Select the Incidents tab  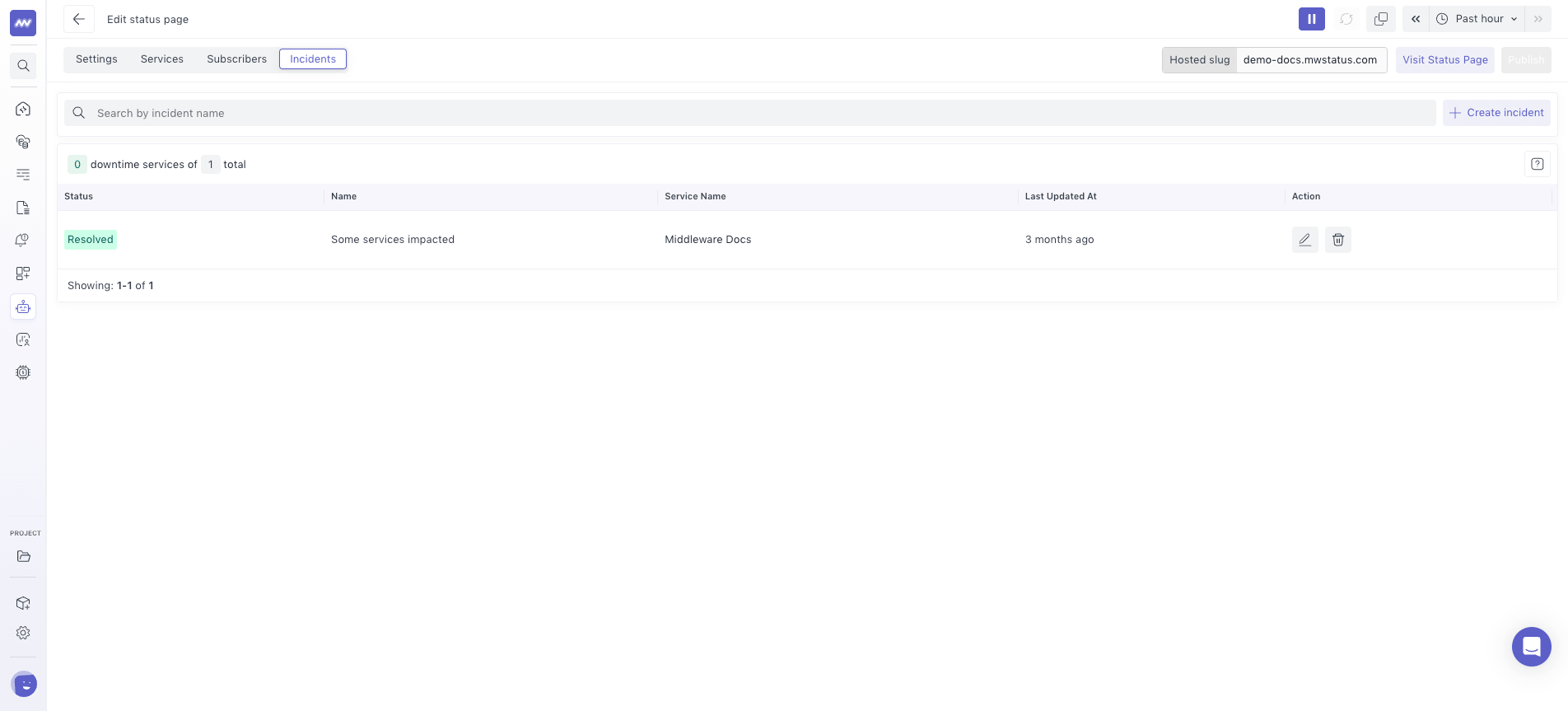[x=313, y=59]
